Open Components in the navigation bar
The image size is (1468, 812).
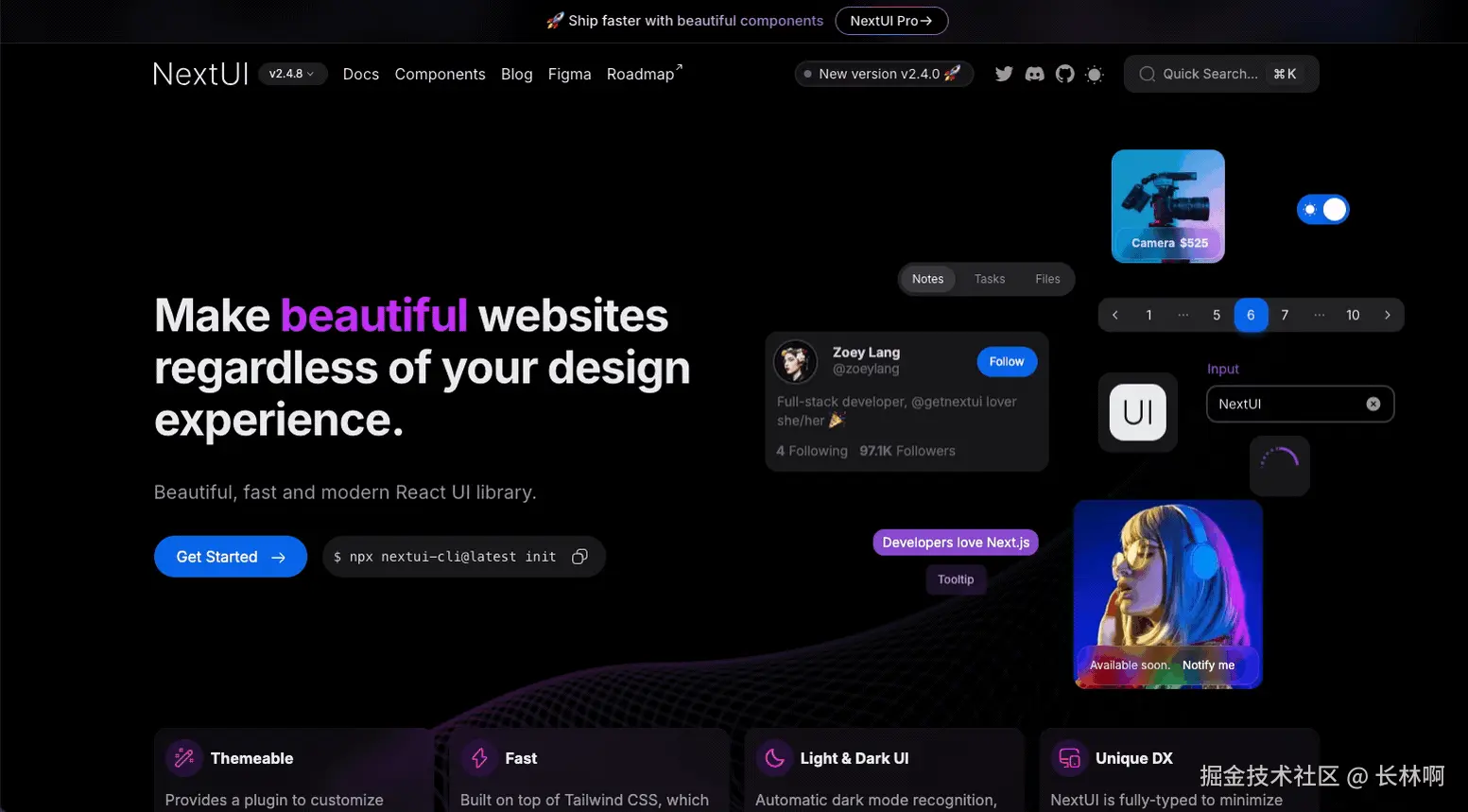click(x=440, y=74)
